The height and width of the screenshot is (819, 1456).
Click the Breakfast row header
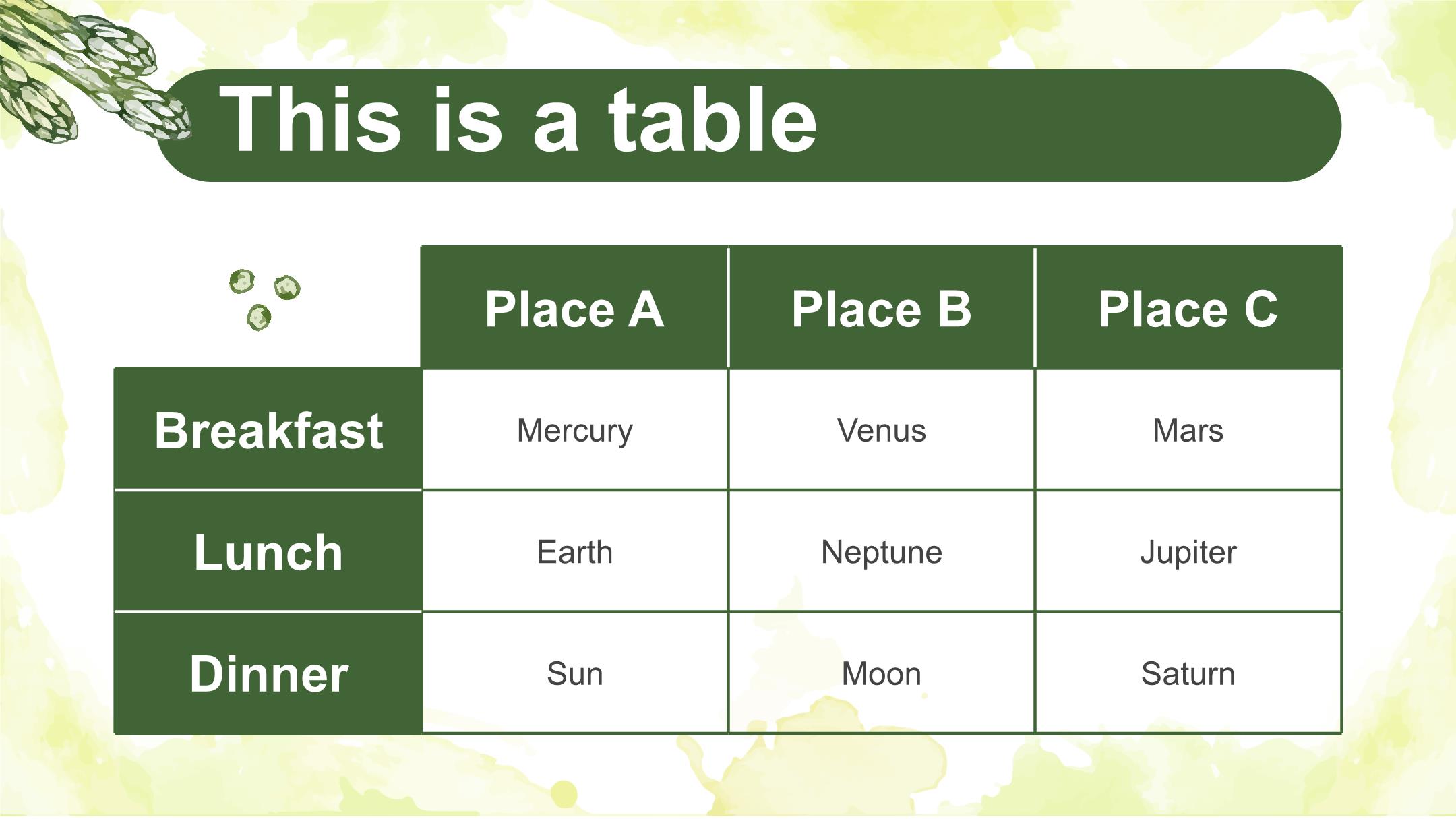point(268,429)
